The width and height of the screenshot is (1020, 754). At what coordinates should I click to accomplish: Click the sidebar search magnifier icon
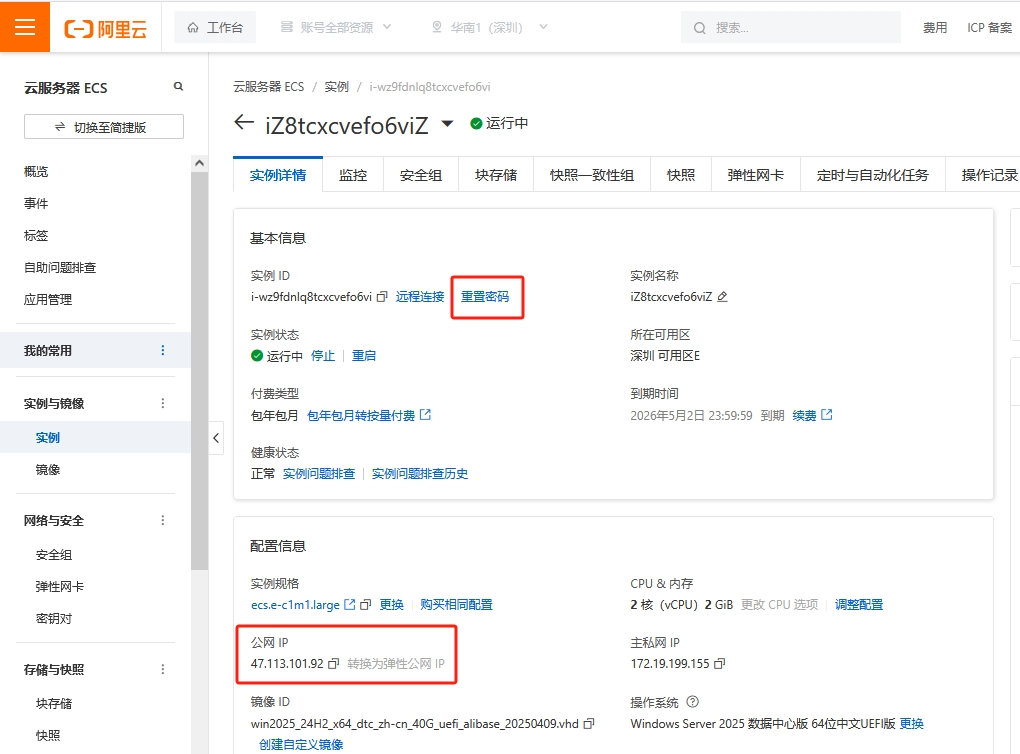(x=178, y=87)
